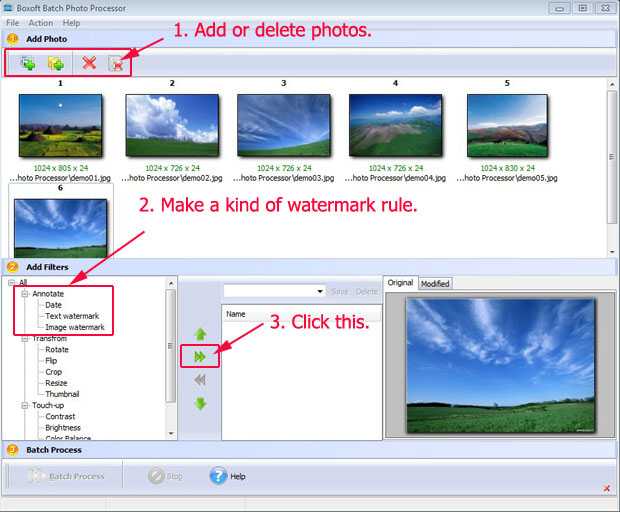Click the add photo folder icon
Screen dimensions: 620x512
coord(56,63)
